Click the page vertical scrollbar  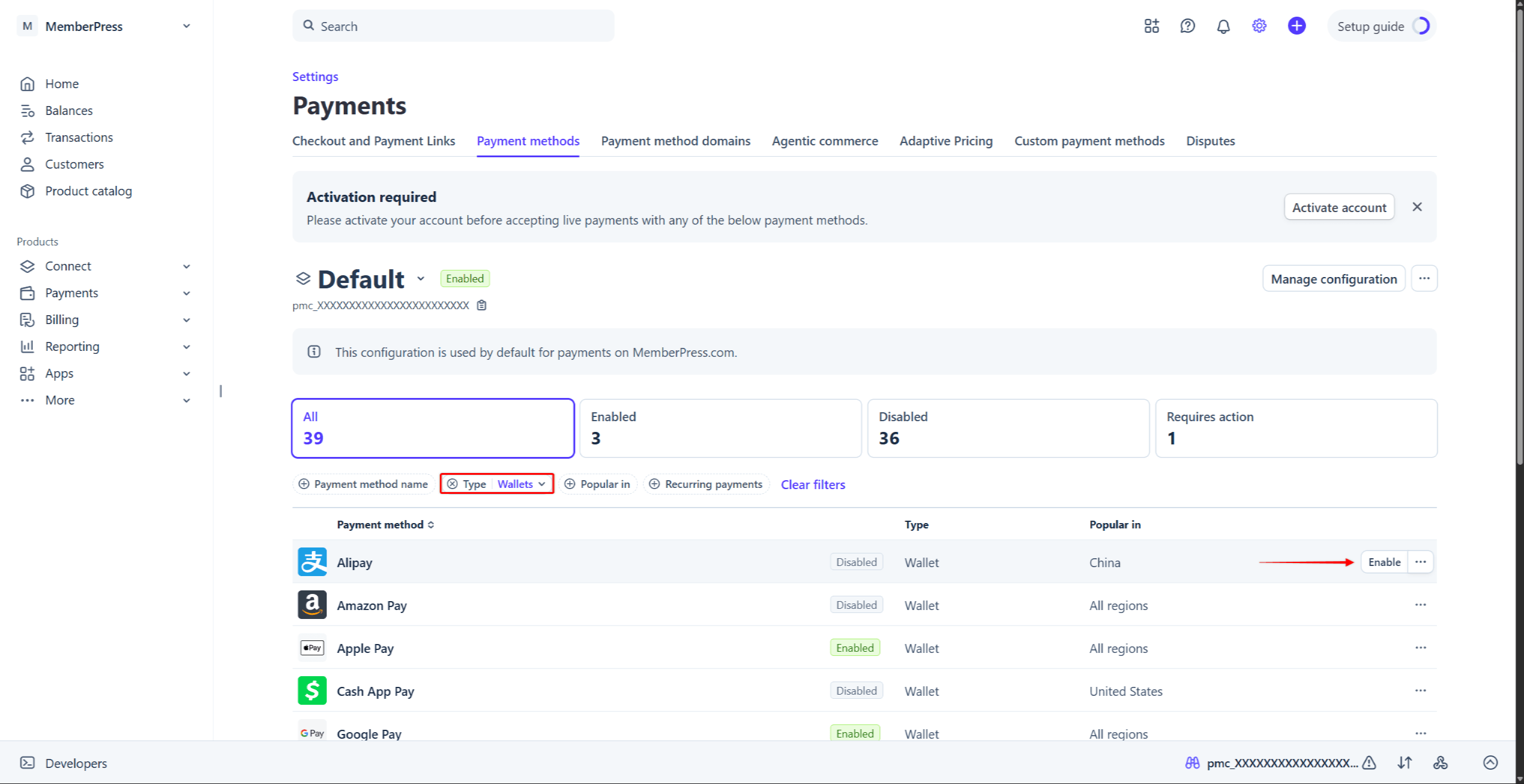pos(1519,238)
